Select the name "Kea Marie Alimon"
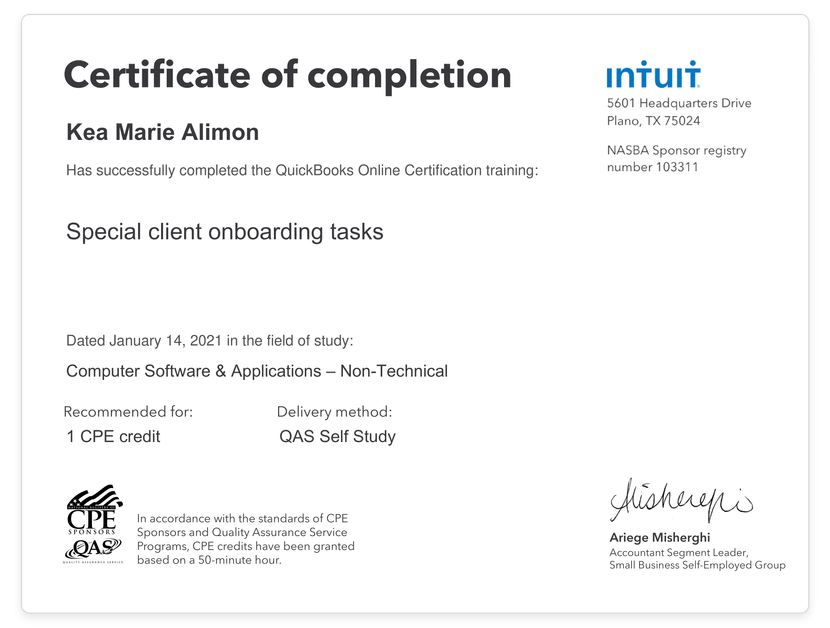830x628 pixels. [163, 132]
